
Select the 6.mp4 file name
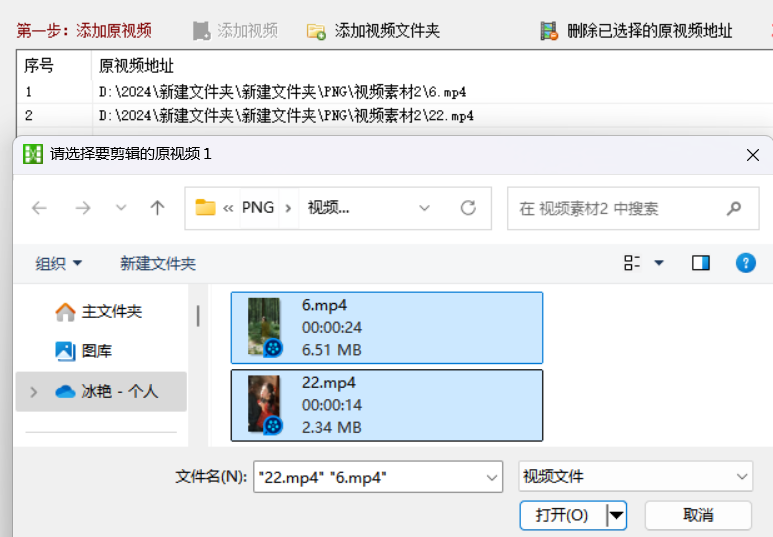tap(324, 305)
